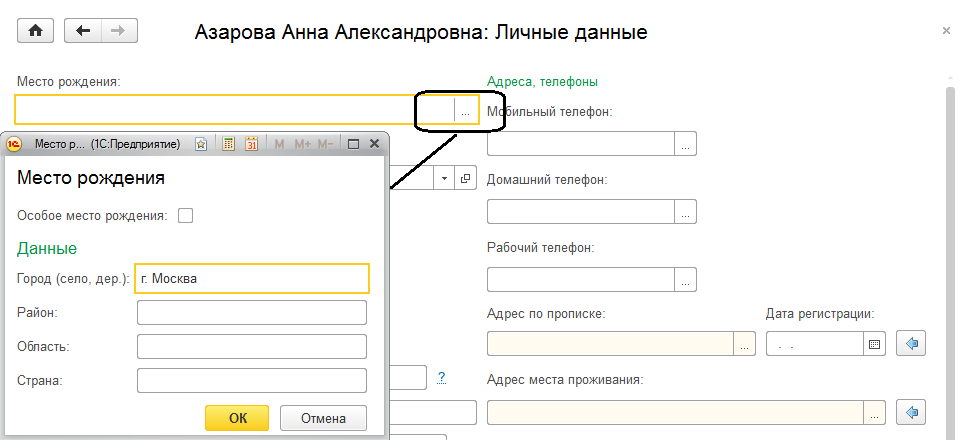
Task: Open the calendar icon in dialog titlebar
Action: click(x=251, y=144)
